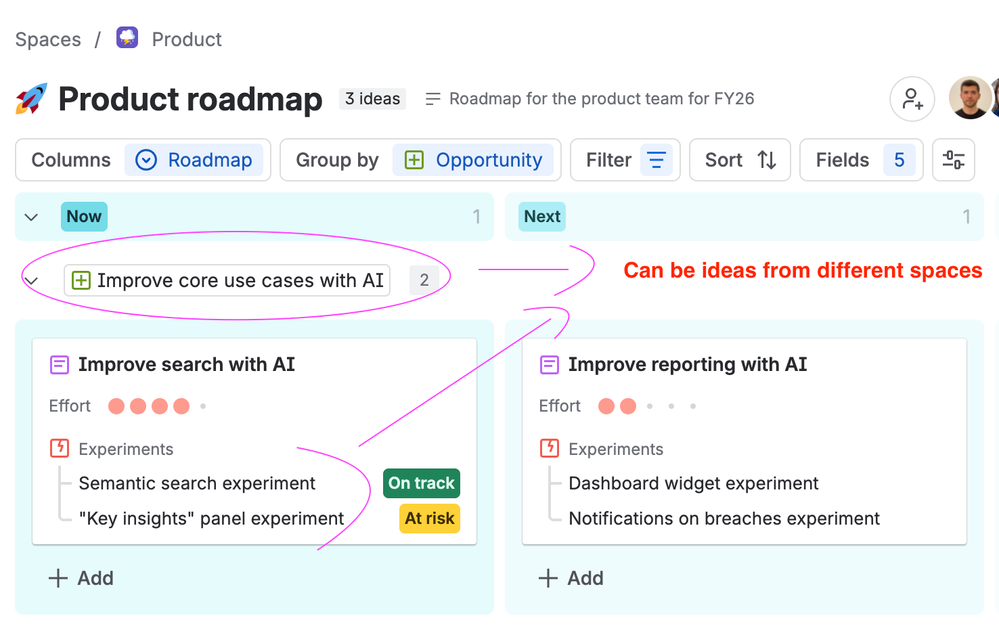Click the 3 ideas count badge
The image size is (999, 631).
(373, 99)
